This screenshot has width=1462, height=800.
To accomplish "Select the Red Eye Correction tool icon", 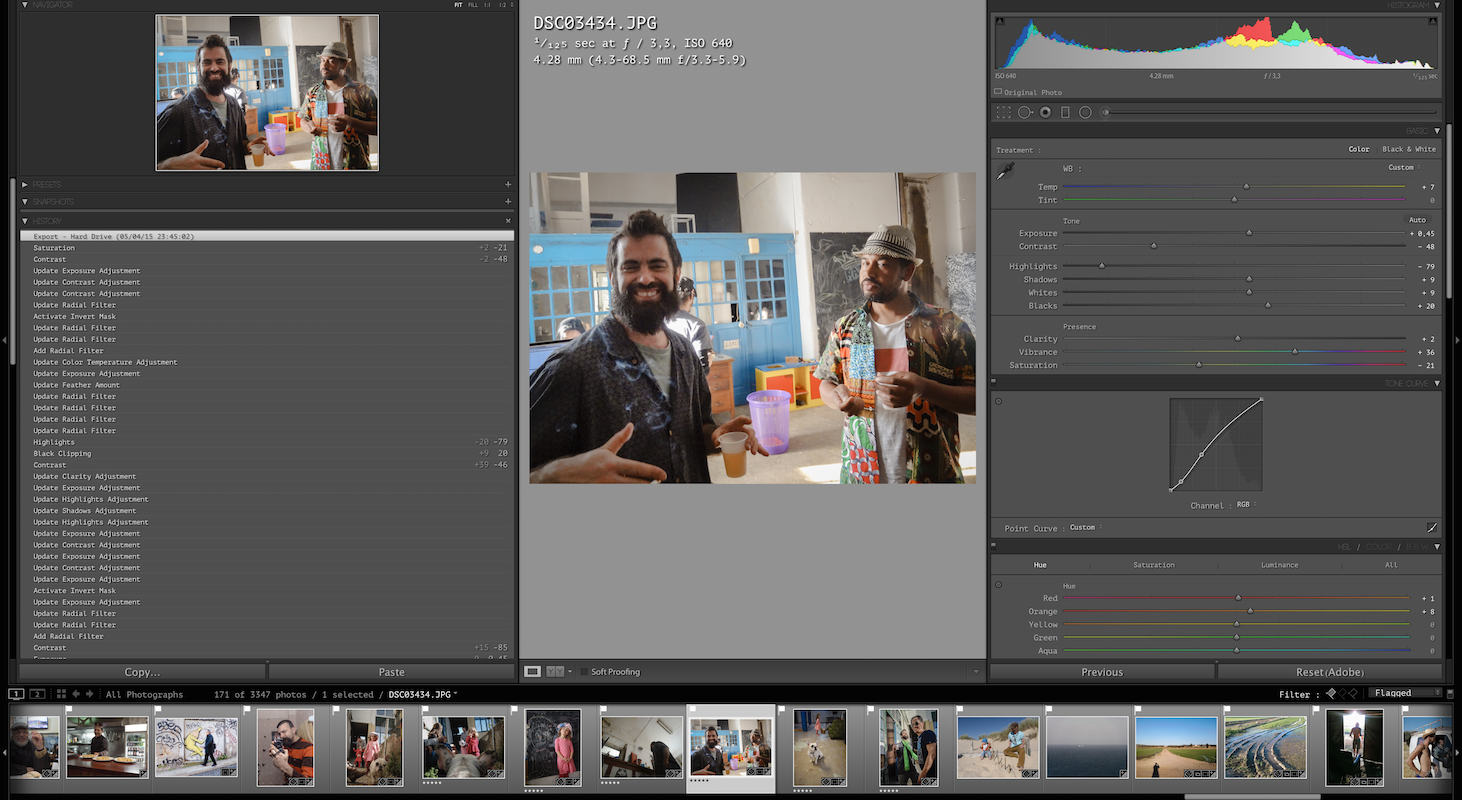I will coord(1045,113).
